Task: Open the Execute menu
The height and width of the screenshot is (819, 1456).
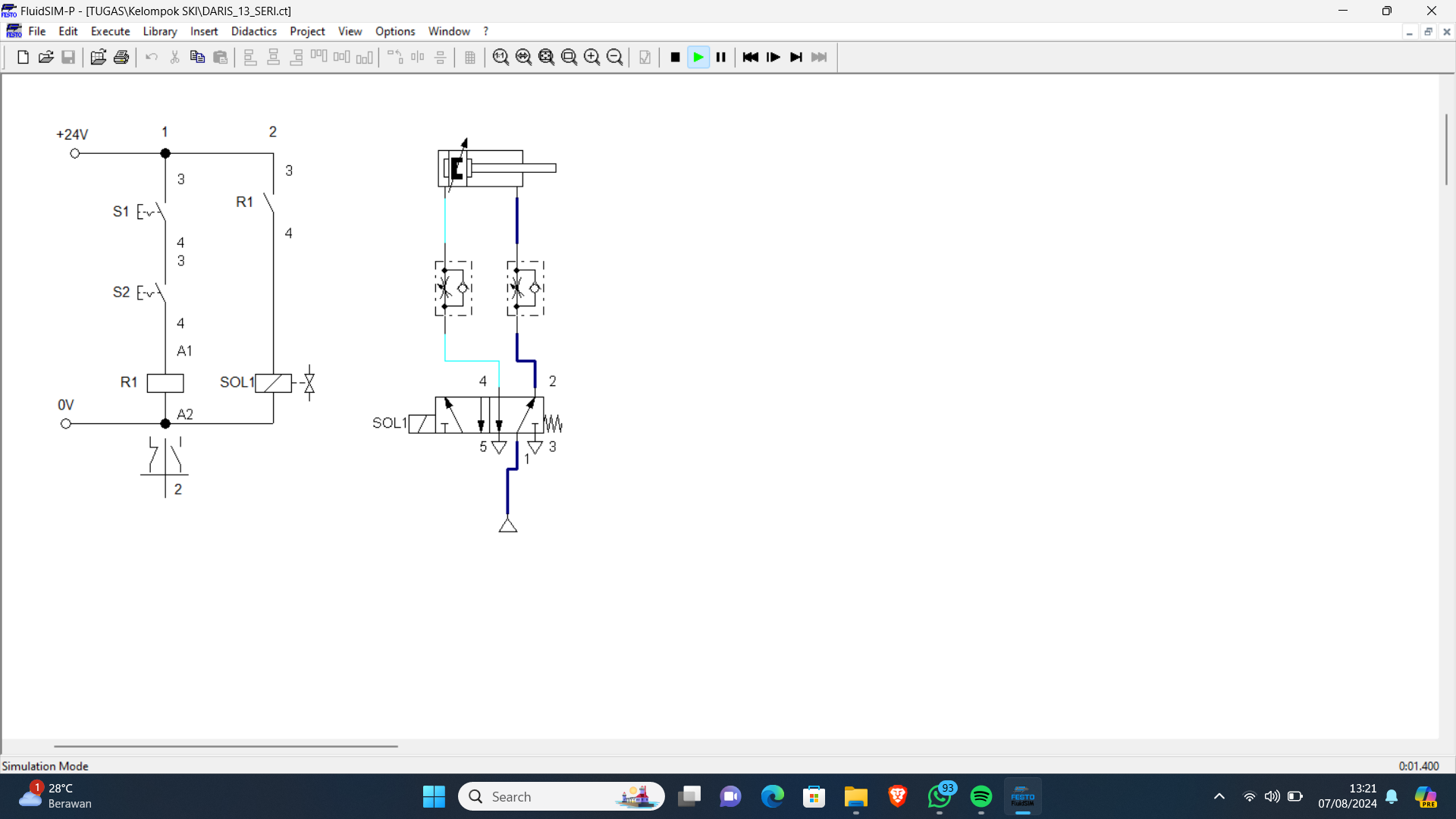Action: tap(110, 31)
